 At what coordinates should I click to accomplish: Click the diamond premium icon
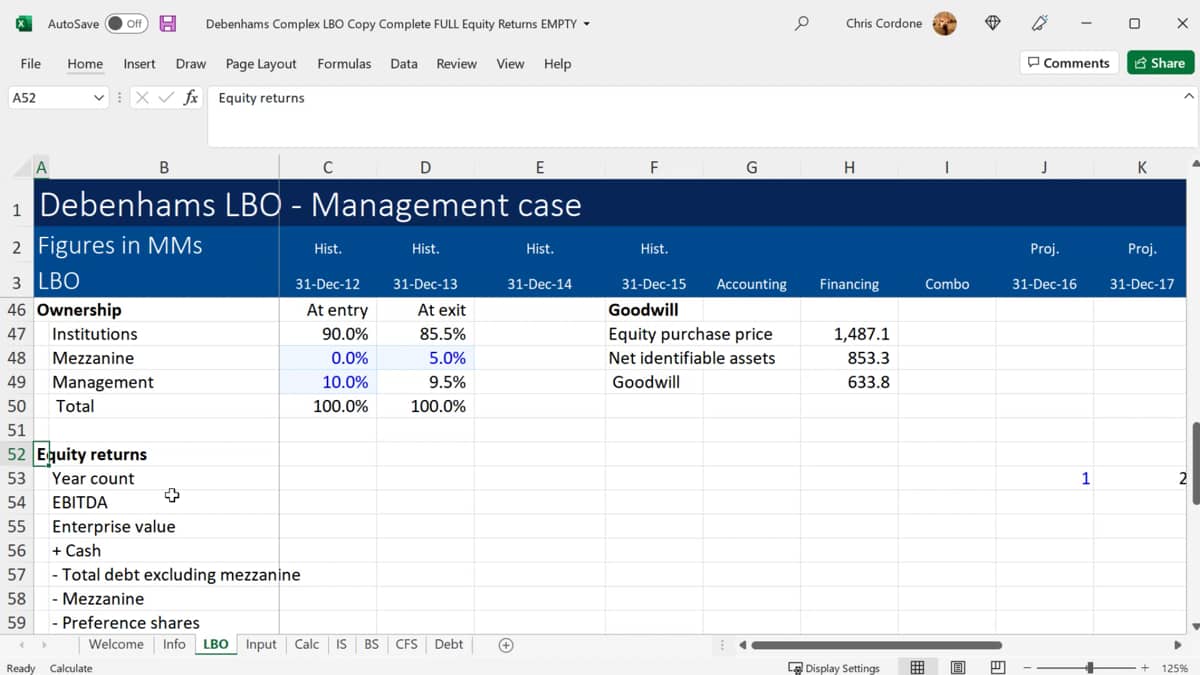click(992, 23)
